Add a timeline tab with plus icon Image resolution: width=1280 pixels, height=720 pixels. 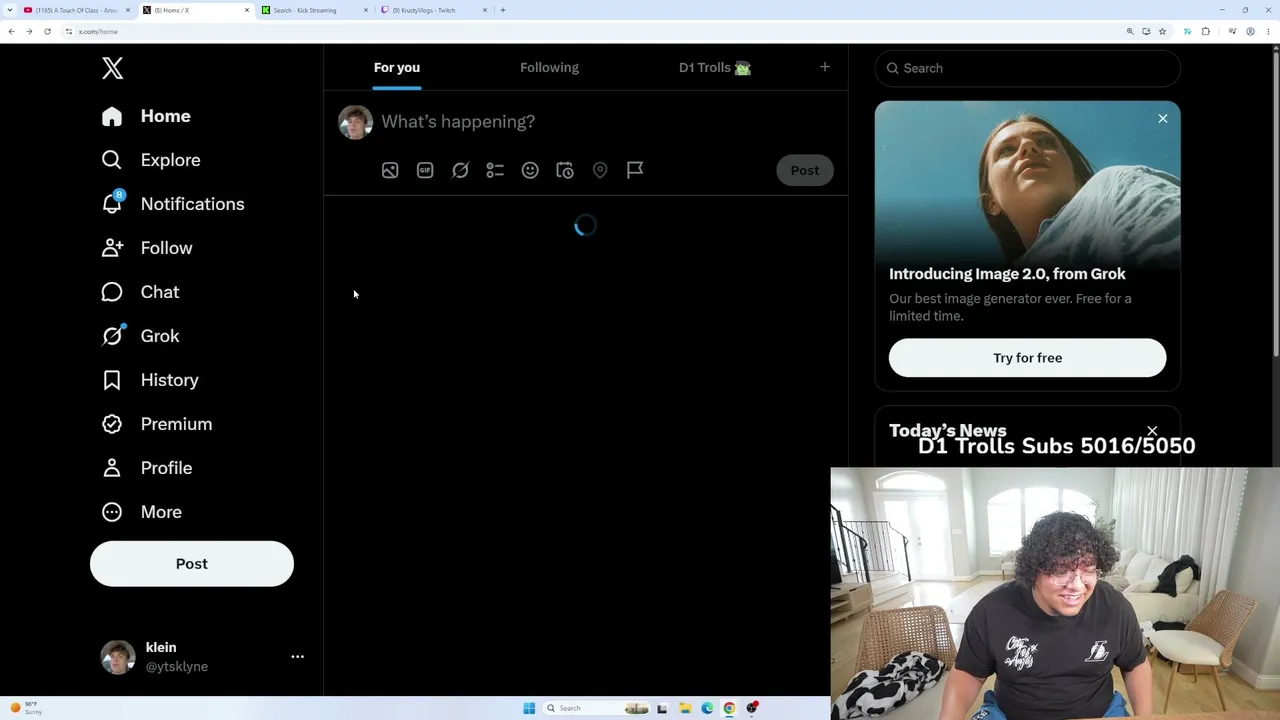click(x=825, y=67)
